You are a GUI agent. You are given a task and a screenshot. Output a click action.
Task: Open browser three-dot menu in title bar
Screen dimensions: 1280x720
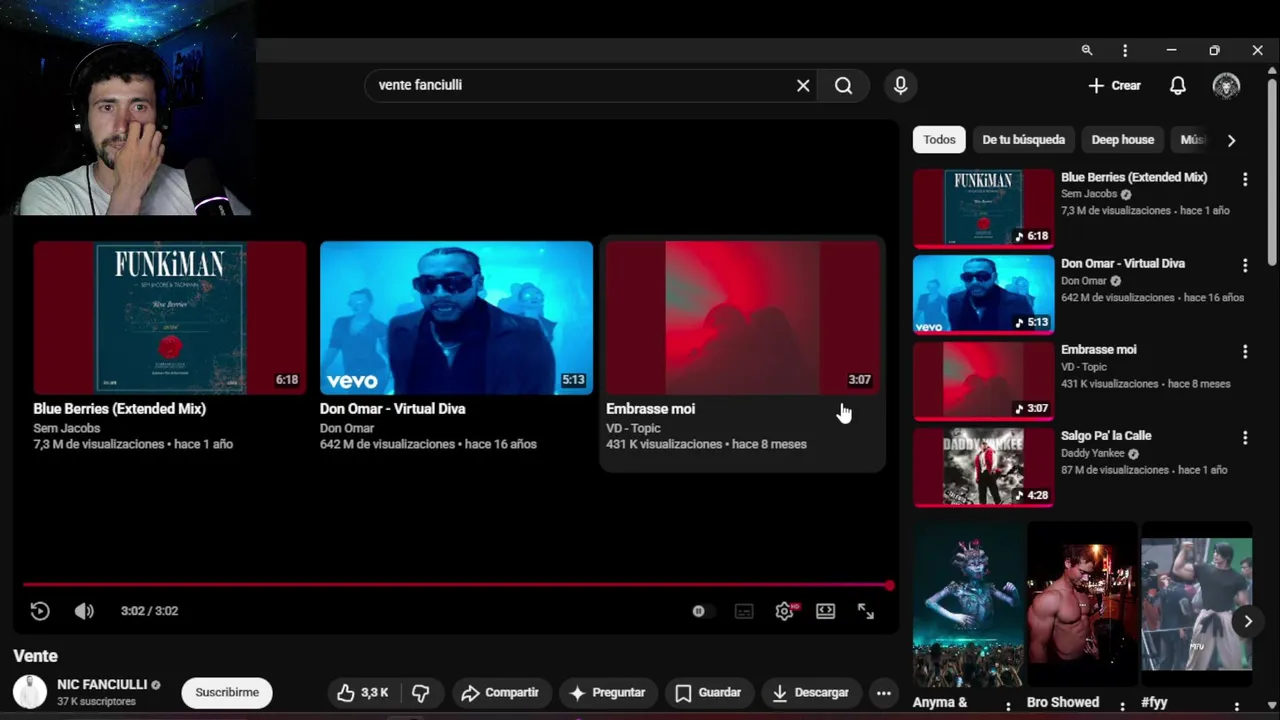pyautogui.click(x=1125, y=50)
